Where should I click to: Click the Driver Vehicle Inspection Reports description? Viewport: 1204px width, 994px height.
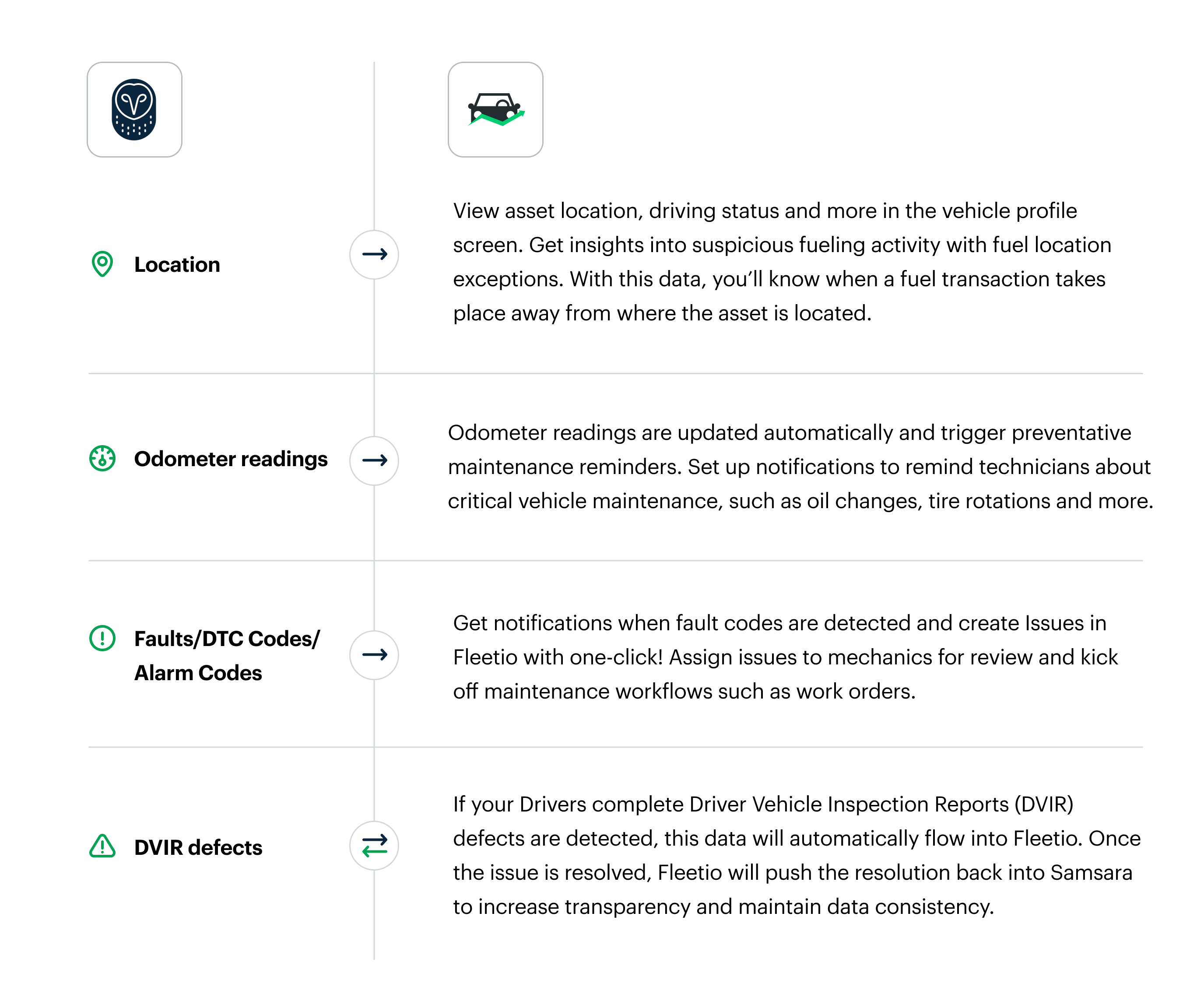click(796, 855)
